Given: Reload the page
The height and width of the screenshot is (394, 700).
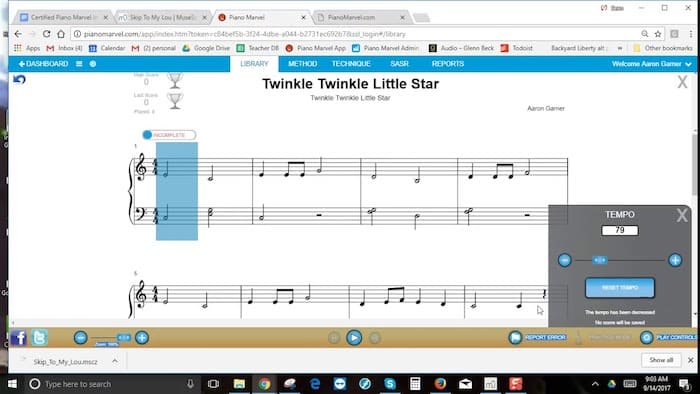Looking at the screenshot, I should coord(46,34).
